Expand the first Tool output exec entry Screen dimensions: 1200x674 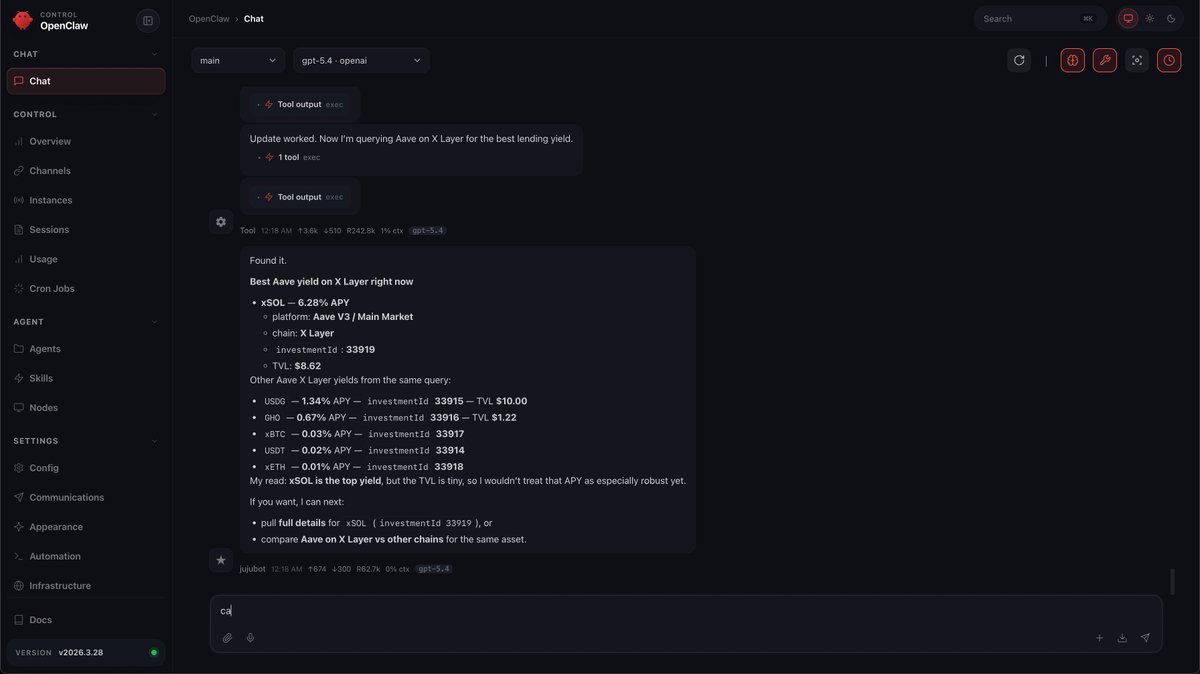(300, 104)
